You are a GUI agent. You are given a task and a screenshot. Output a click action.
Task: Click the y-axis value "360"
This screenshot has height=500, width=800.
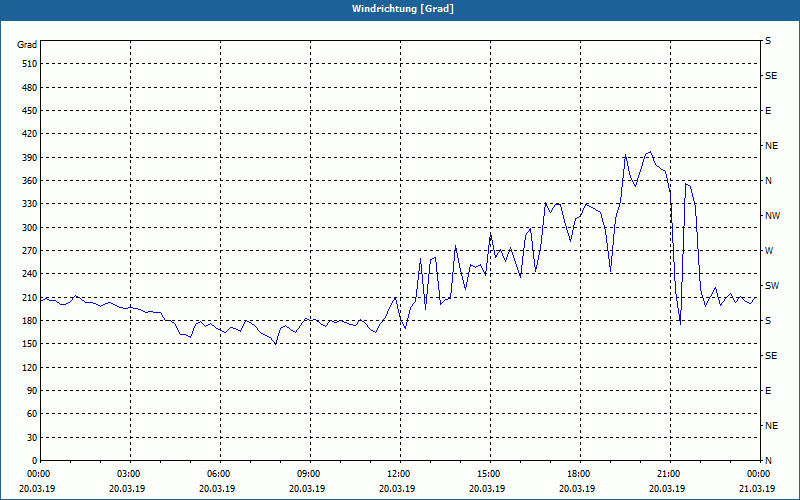click(x=30, y=181)
